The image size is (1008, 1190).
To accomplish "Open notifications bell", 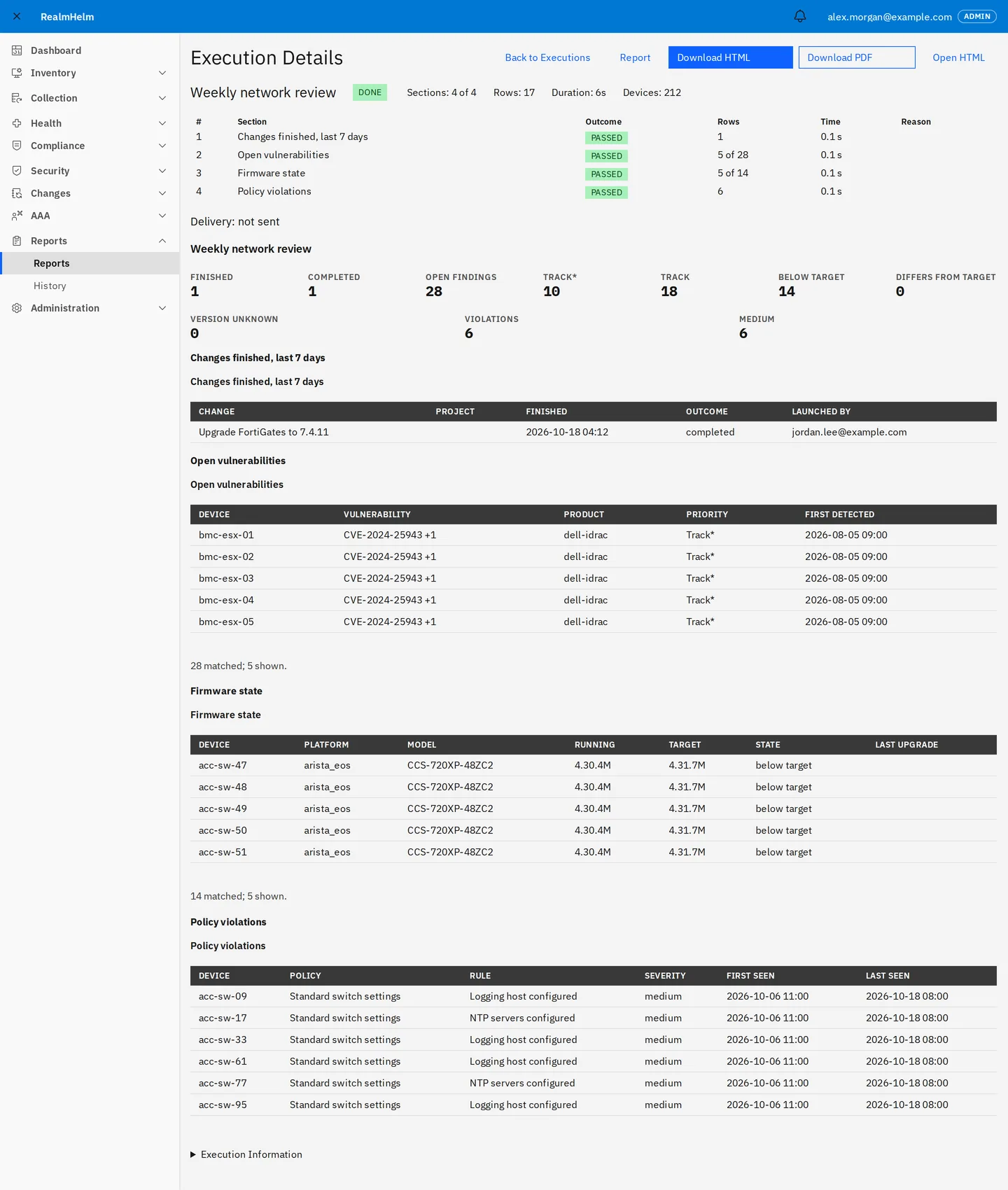I will point(800,16).
